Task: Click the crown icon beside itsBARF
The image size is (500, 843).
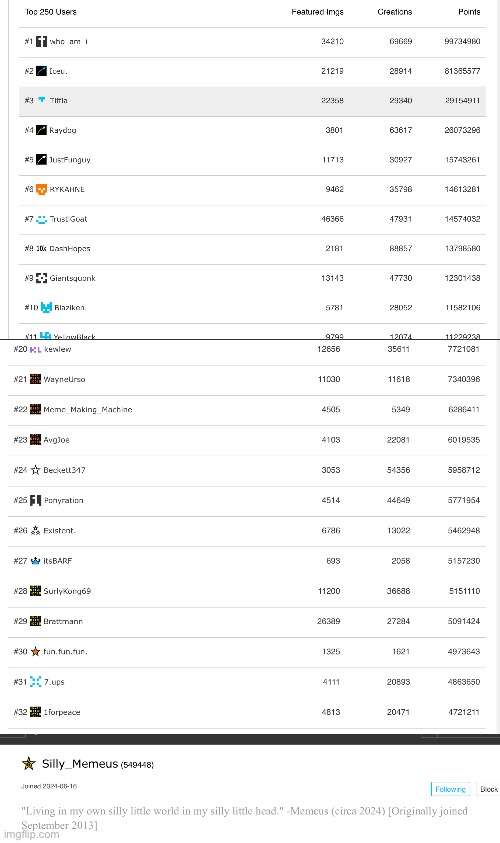Action: pyautogui.click(x=35, y=561)
